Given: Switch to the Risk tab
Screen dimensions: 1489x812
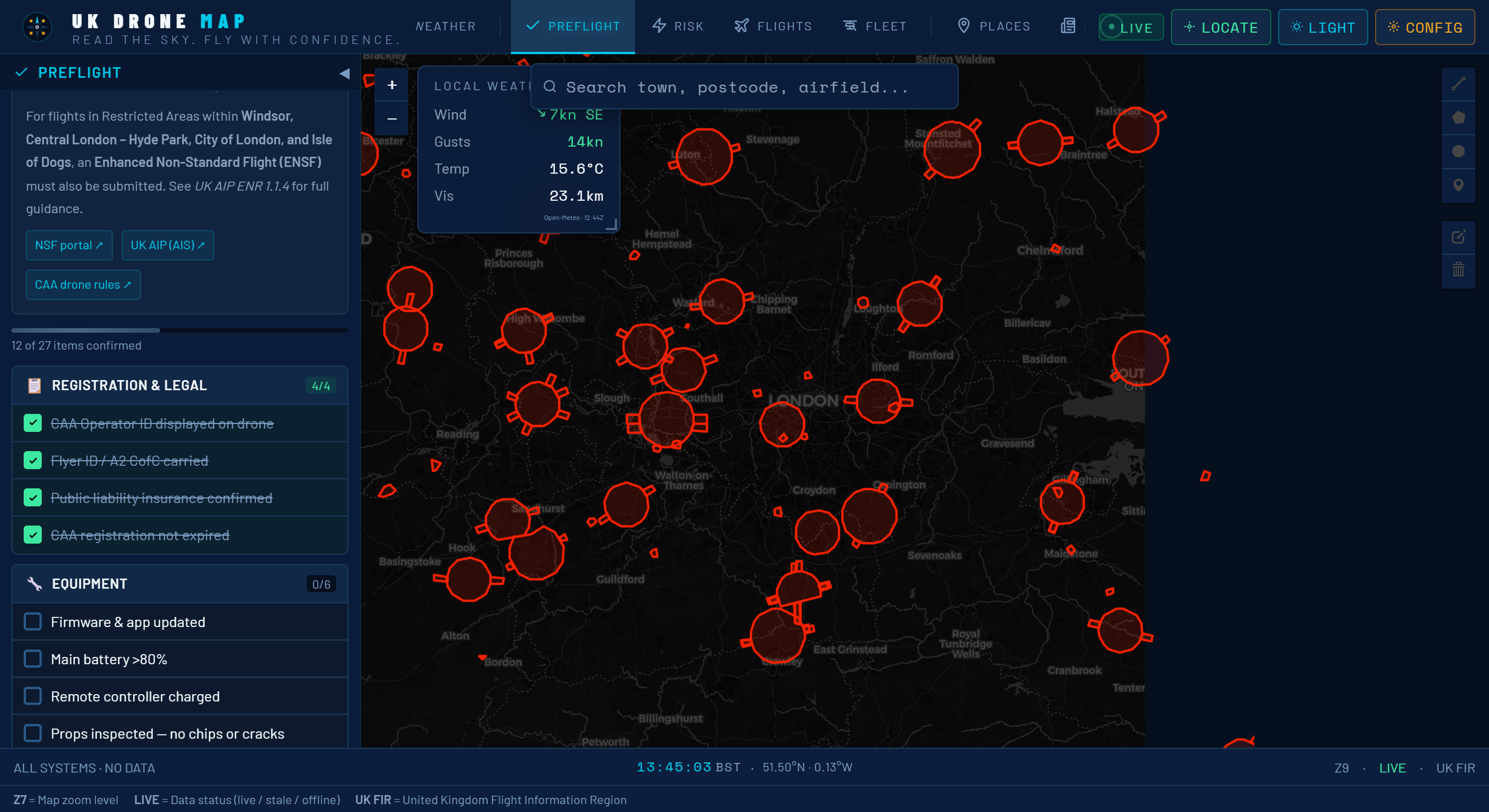Looking at the screenshot, I should click(x=677, y=26).
